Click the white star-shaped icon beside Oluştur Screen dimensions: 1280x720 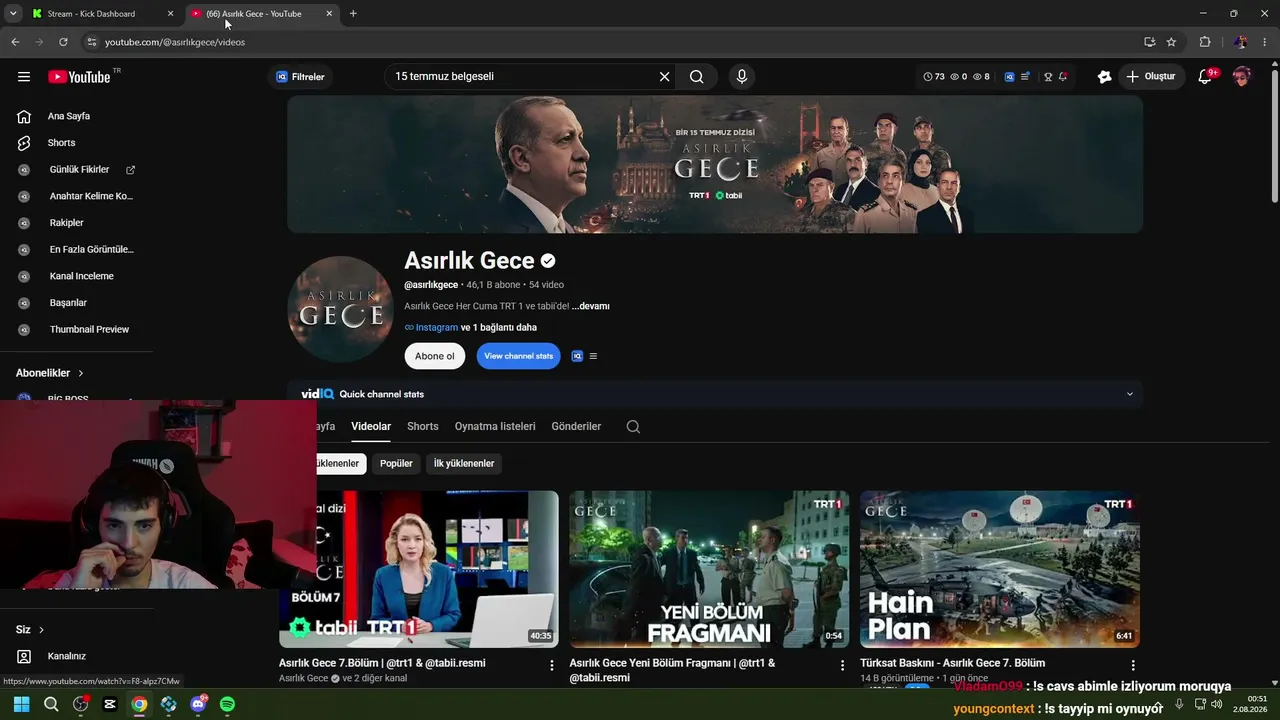click(x=1104, y=77)
